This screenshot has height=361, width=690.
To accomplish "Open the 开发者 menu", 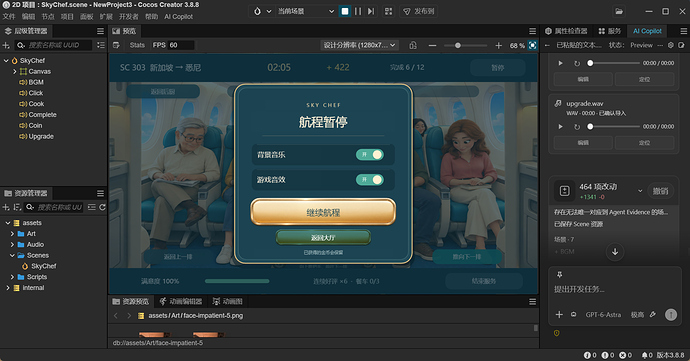I will 128,17.
